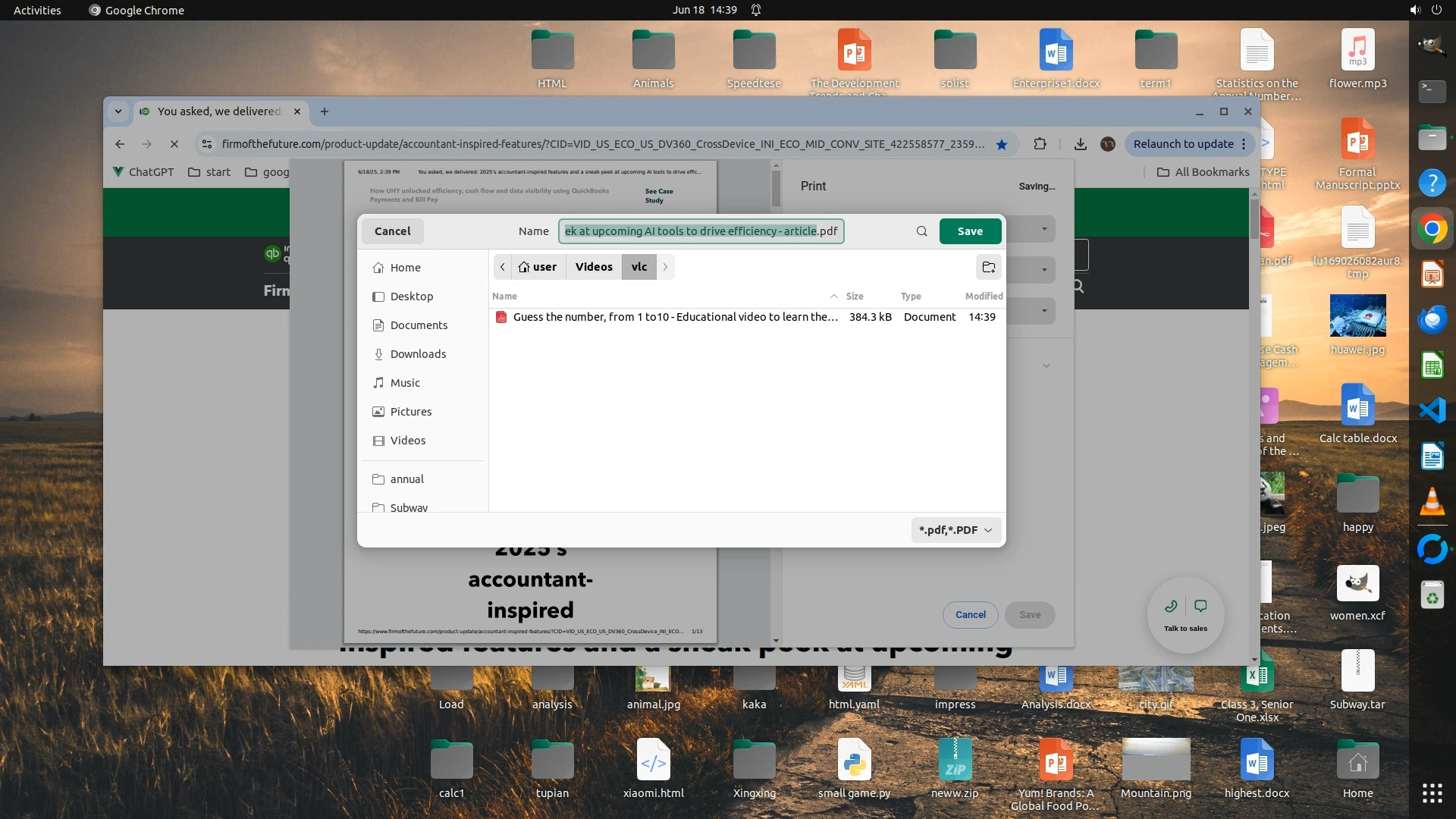Click Cancel in the file save dialog
The width and height of the screenshot is (1456, 819).
(392, 231)
